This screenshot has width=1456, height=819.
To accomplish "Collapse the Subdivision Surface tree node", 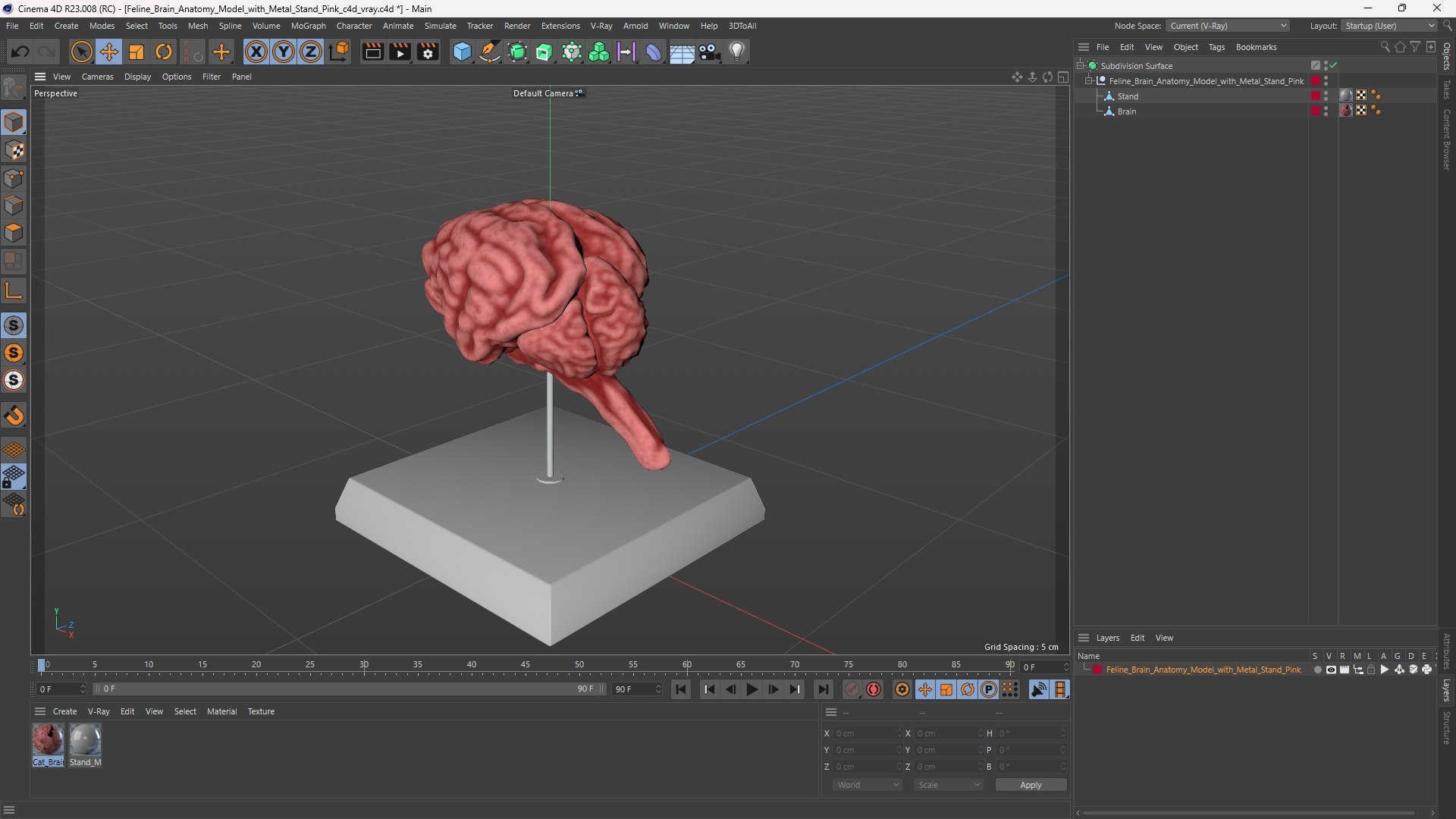I will click(x=1080, y=66).
